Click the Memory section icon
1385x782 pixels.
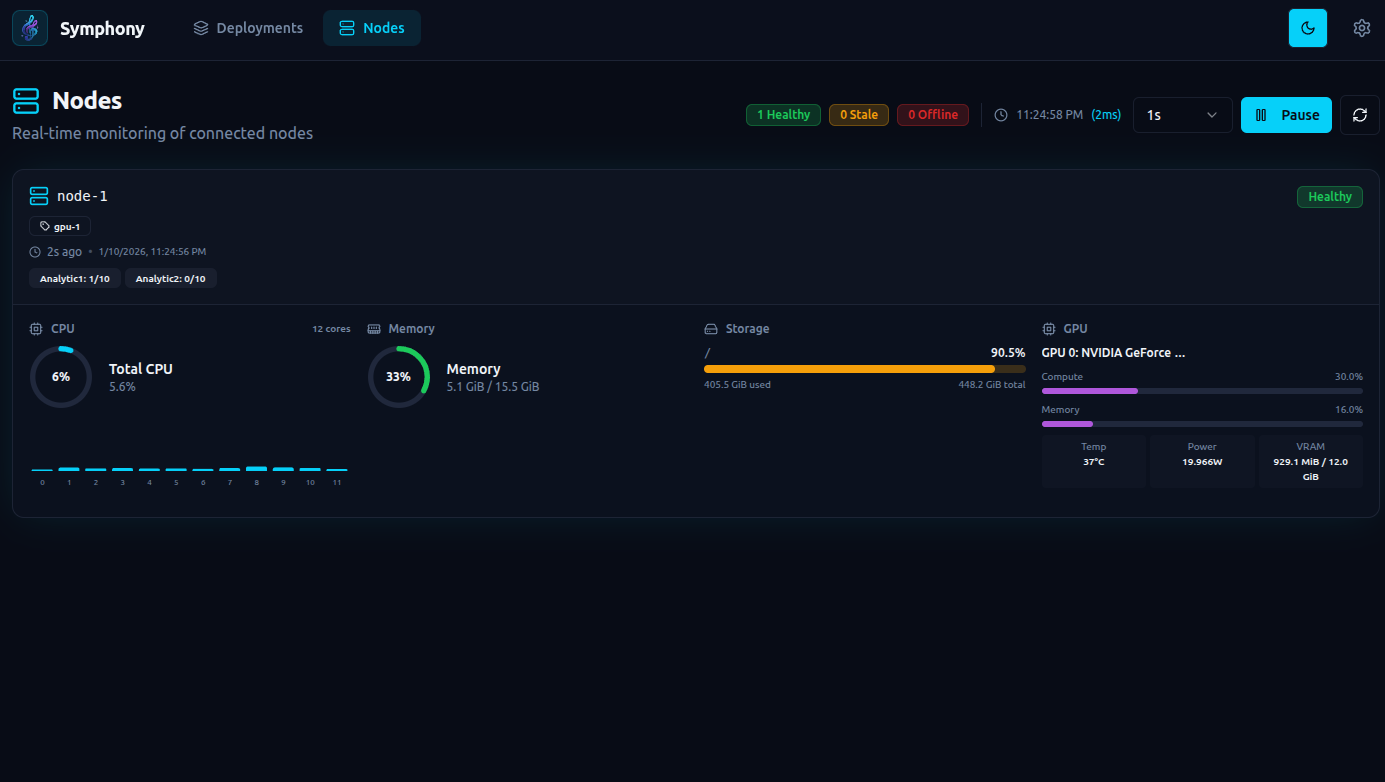[374, 329]
